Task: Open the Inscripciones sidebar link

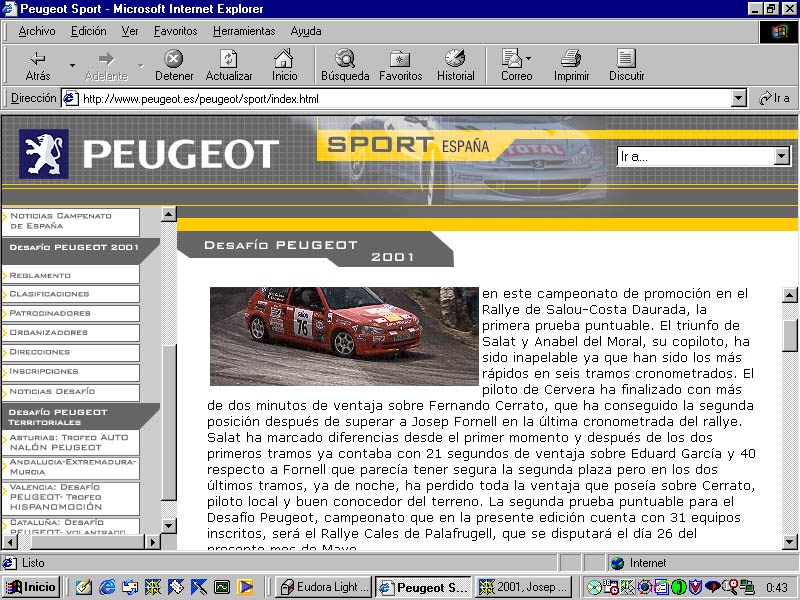Action: click(70, 371)
